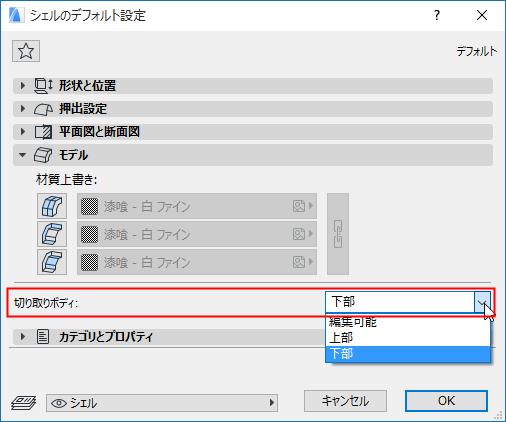Select 上部 from the dropdown list

(408, 338)
